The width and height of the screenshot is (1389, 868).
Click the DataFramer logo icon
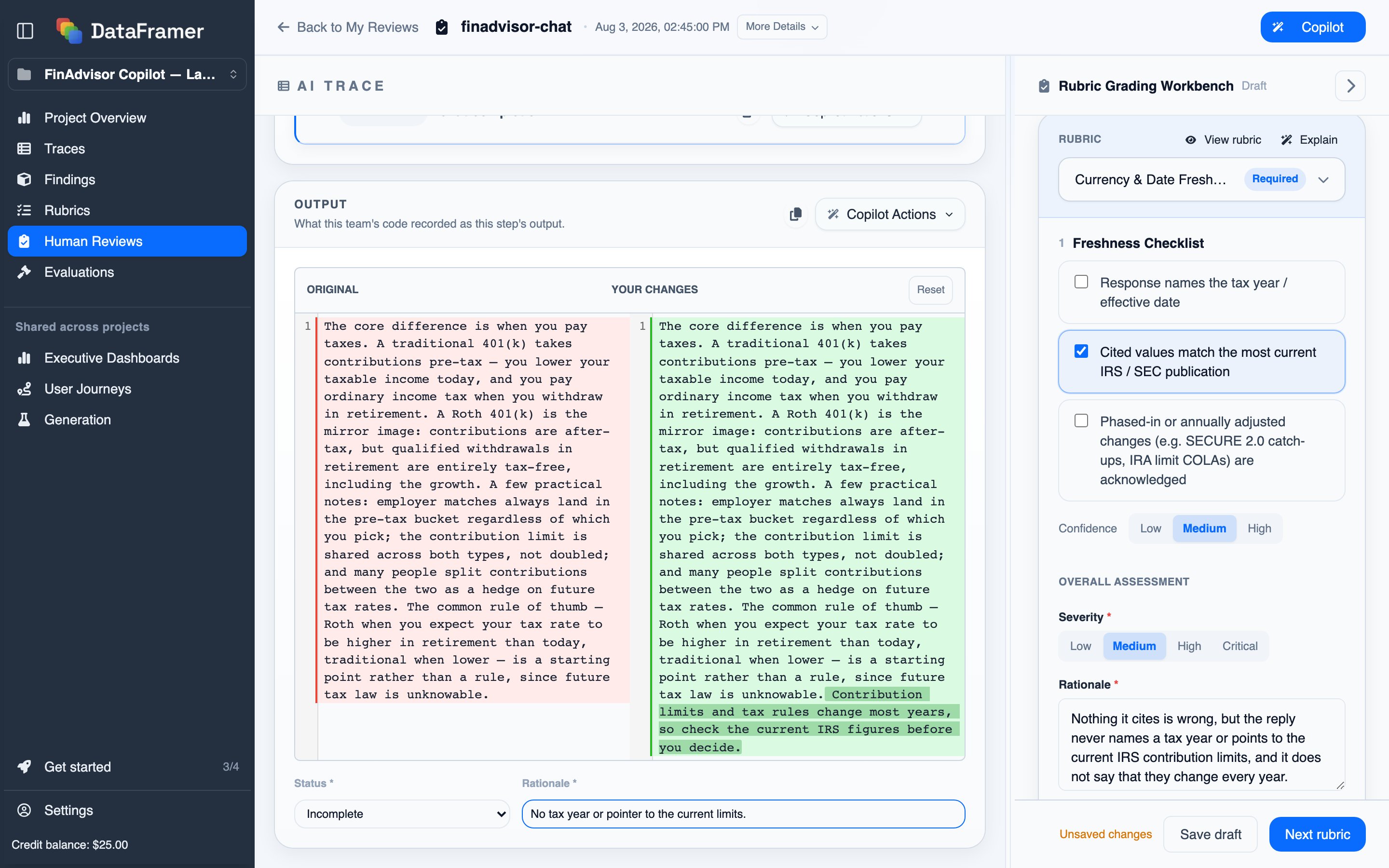click(x=69, y=30)
